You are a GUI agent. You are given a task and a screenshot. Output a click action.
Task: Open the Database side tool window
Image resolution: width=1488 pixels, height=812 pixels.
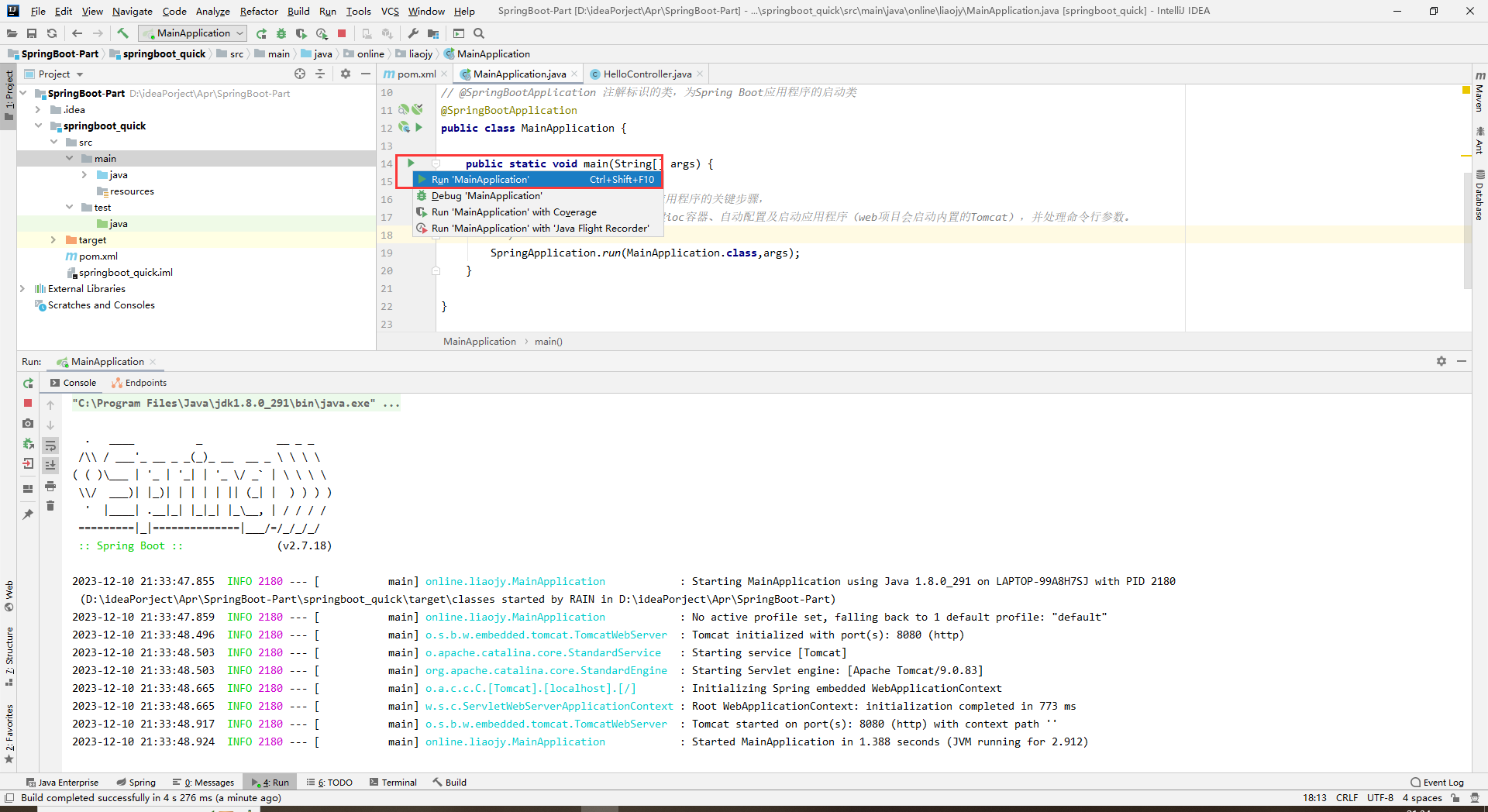1479,195
